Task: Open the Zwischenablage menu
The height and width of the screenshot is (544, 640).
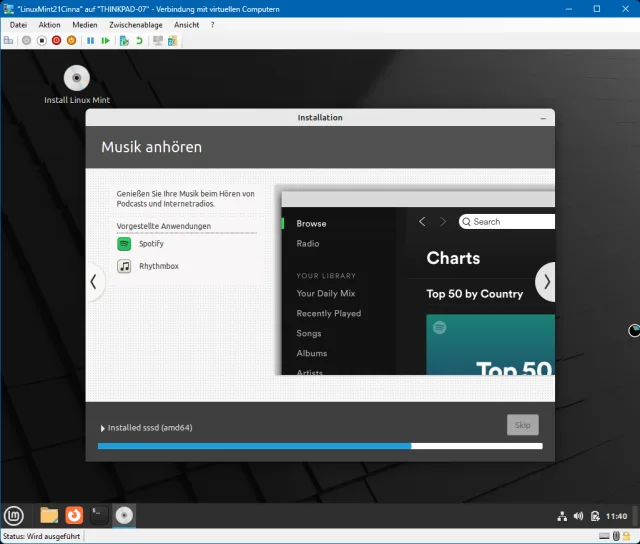Action: pos(136,24)
